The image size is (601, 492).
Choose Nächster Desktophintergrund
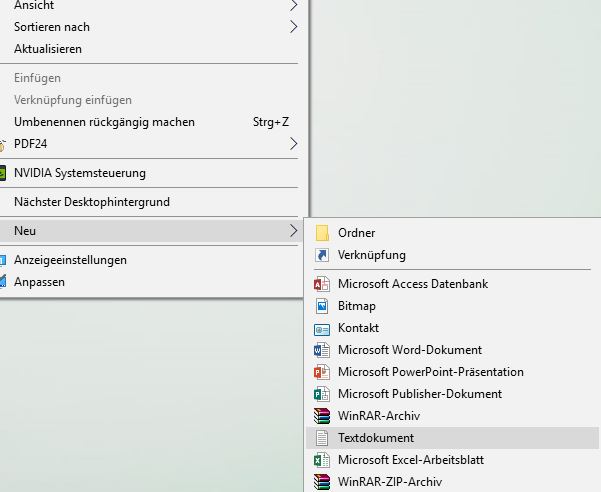92,202
